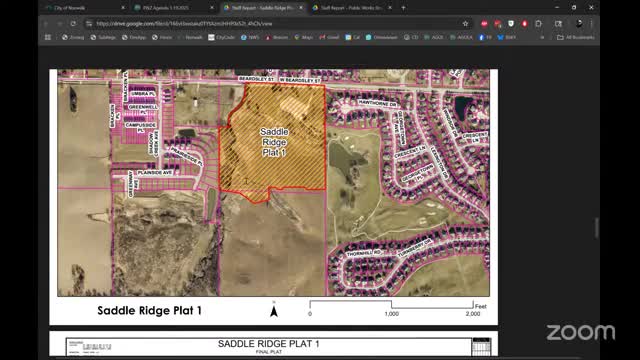640x360 pixels.
Task: Open the red extension with badge
Action: tap(498, 24)
